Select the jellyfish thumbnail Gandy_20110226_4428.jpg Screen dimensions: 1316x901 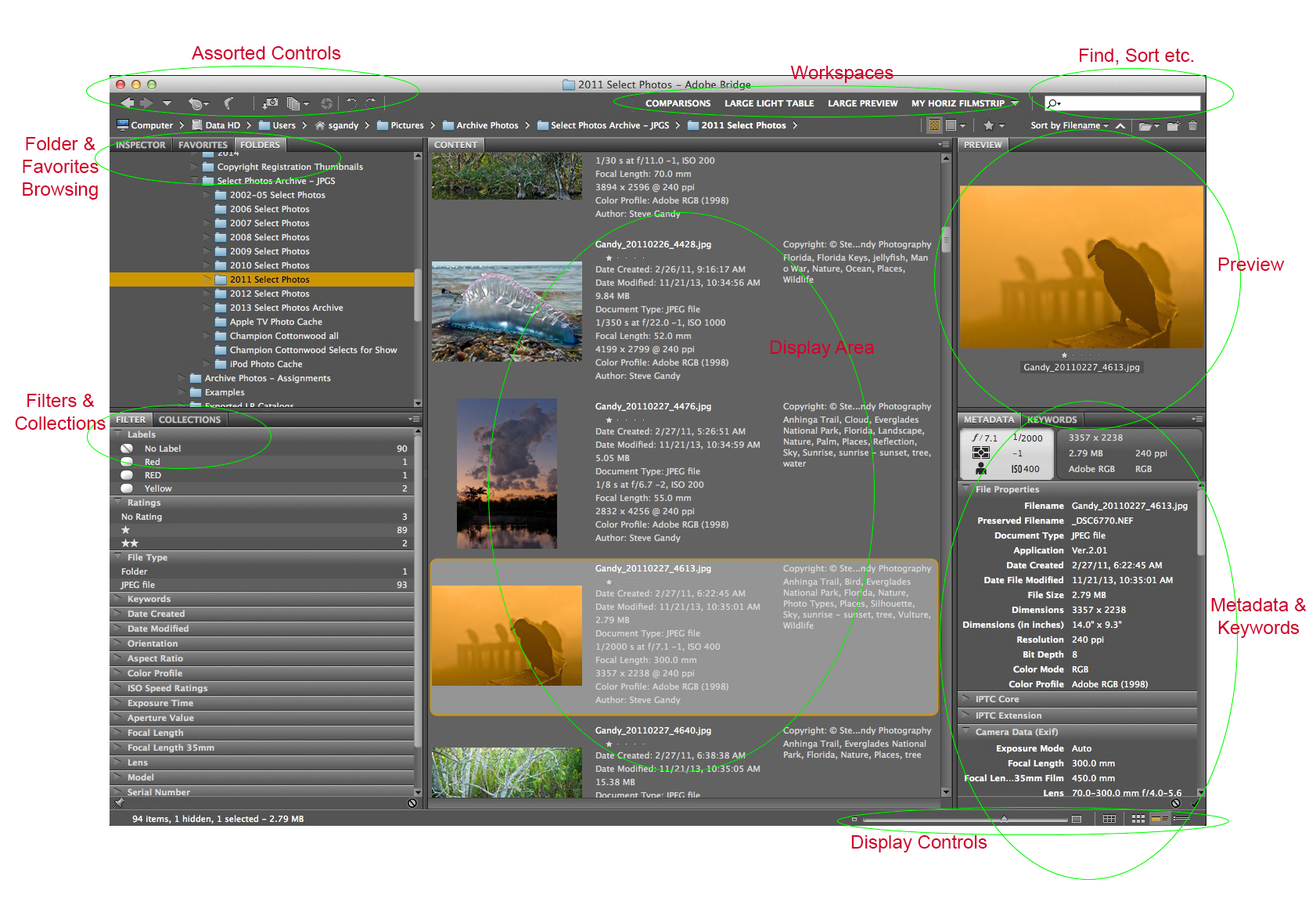(x=507, y=312)
